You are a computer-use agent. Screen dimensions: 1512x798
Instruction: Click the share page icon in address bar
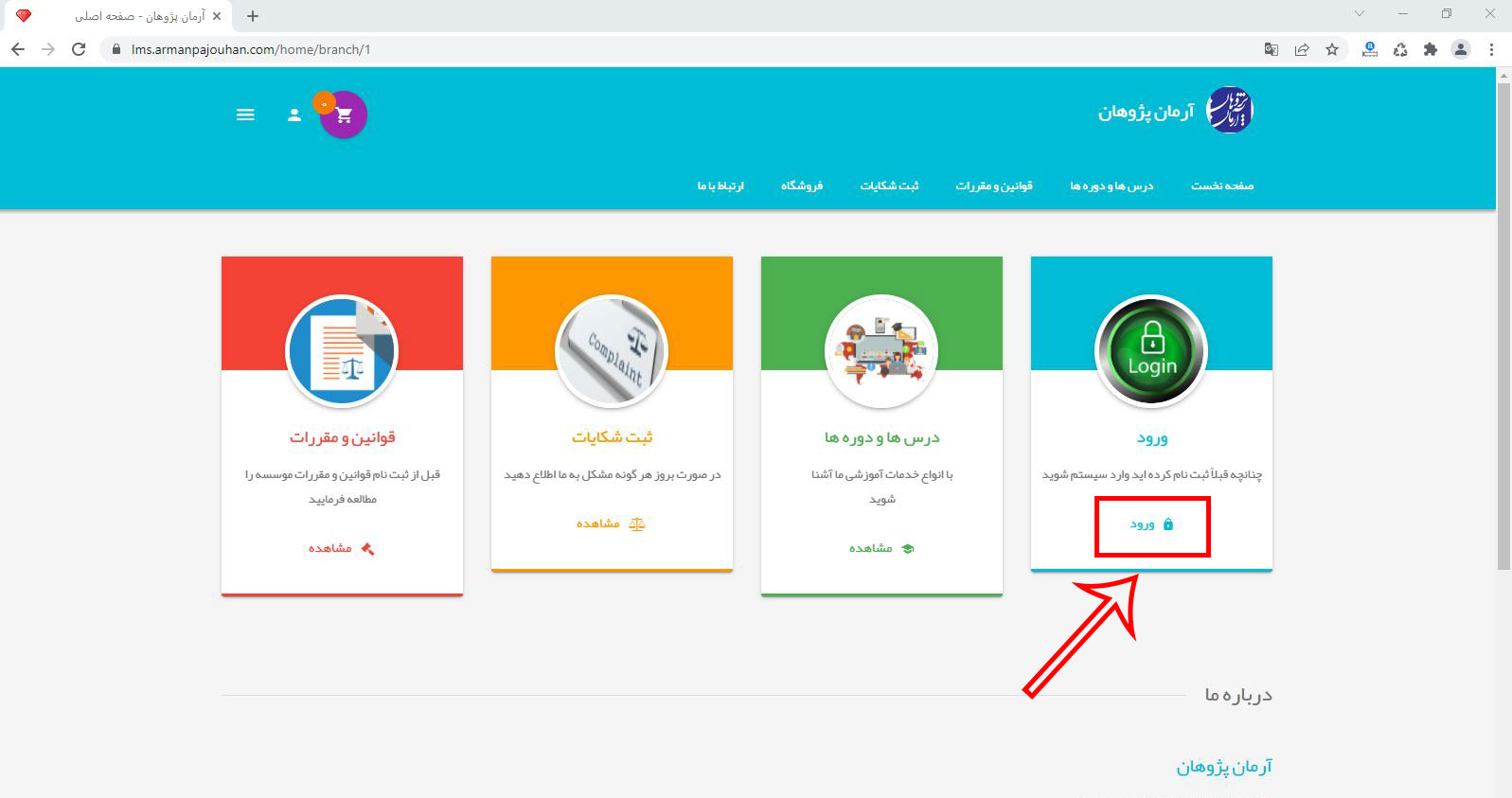[x=1302, y=49]
